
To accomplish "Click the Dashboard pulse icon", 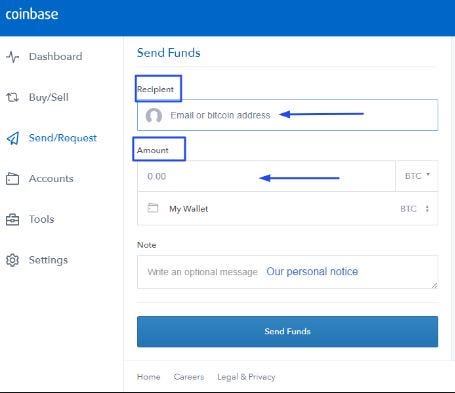I will coord(13,57).
